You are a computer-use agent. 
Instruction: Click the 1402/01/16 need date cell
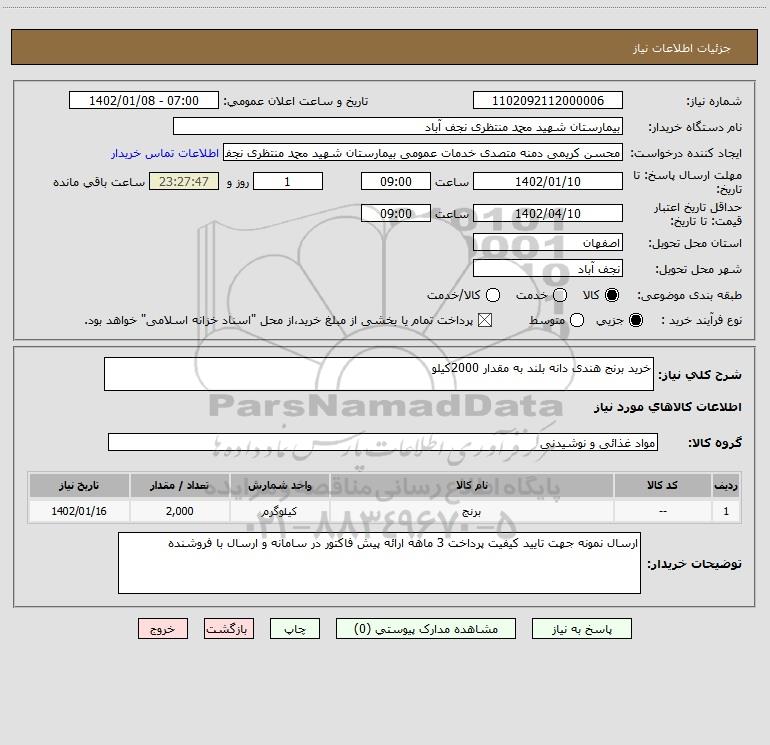[79, 511]
